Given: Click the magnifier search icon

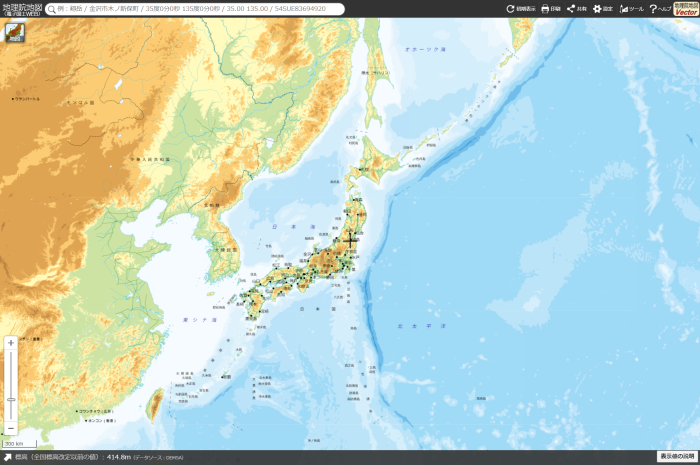Looking at the screenshot, I should [x=51, y=9].
